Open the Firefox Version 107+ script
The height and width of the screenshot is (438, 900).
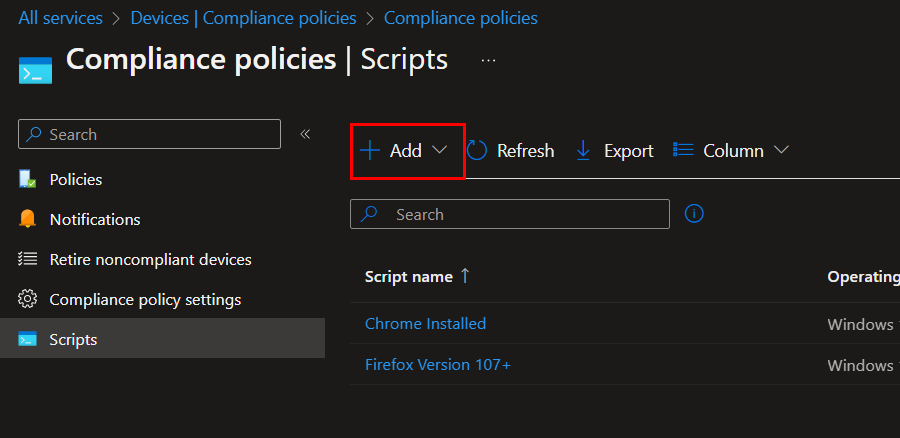pos(437,364)
